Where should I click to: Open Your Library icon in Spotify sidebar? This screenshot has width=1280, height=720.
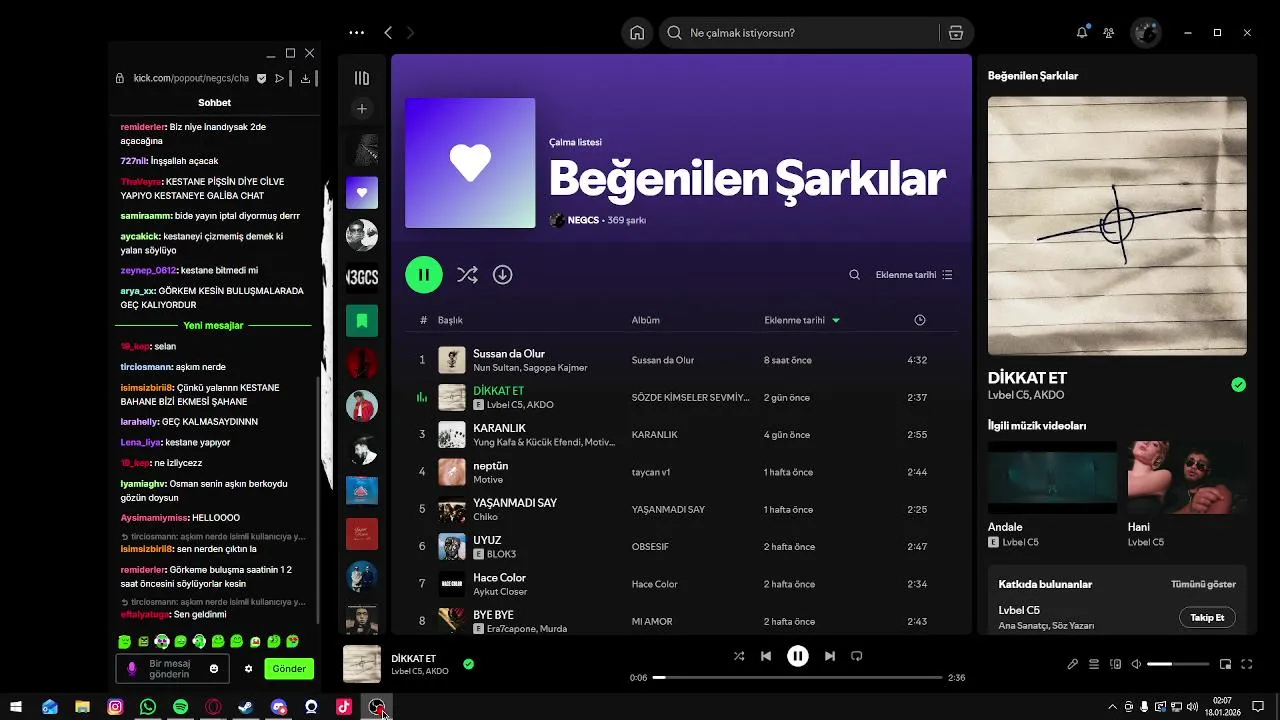pyautogui.click(x=362, y=78)
